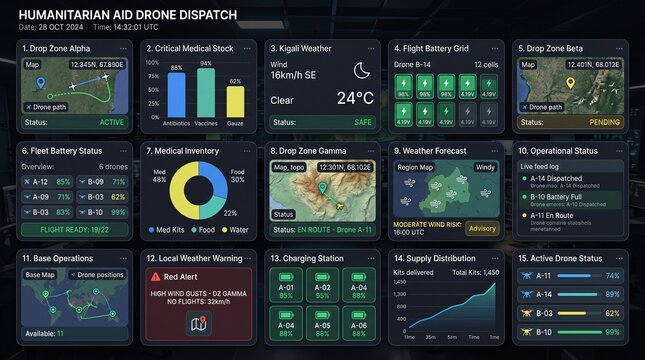The width and height of the screenshot is (645, 360).
Task: Click the Available: 11 label
Action: coord(44,333)
